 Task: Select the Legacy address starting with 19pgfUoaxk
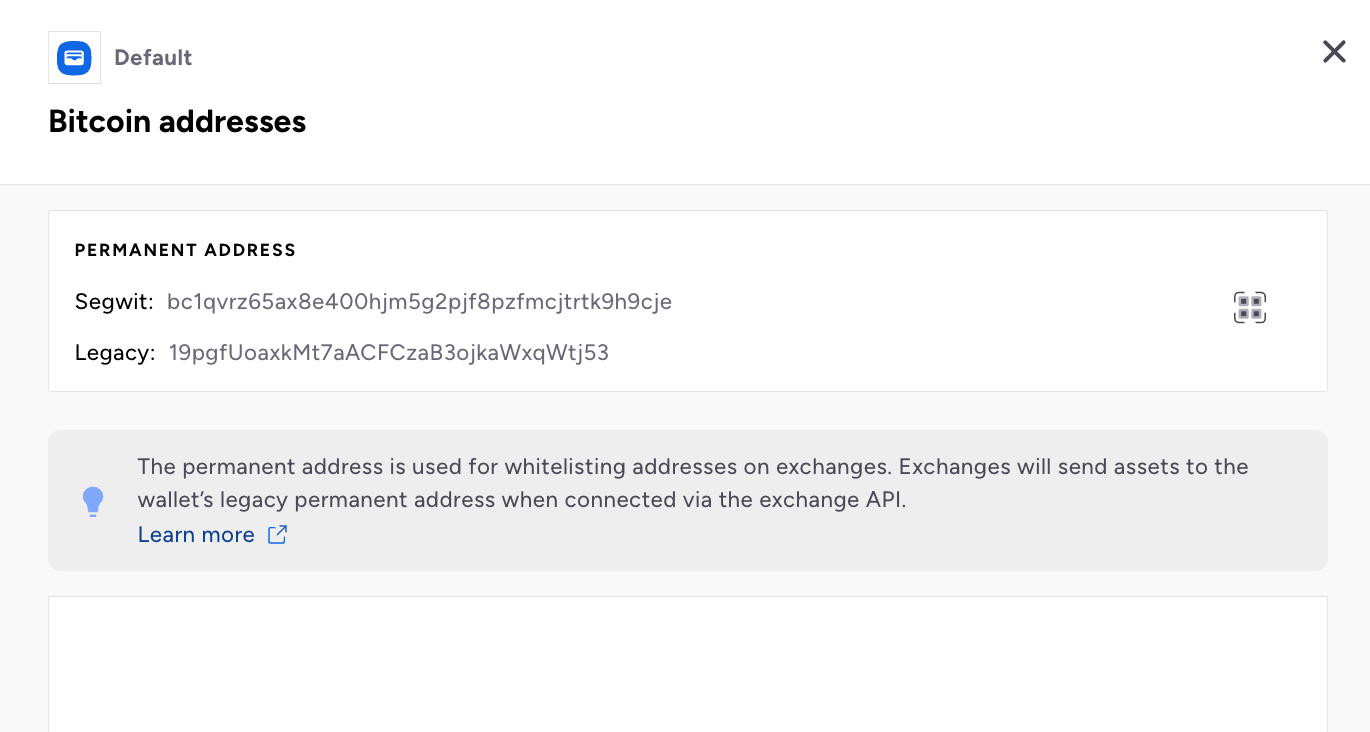389,352
